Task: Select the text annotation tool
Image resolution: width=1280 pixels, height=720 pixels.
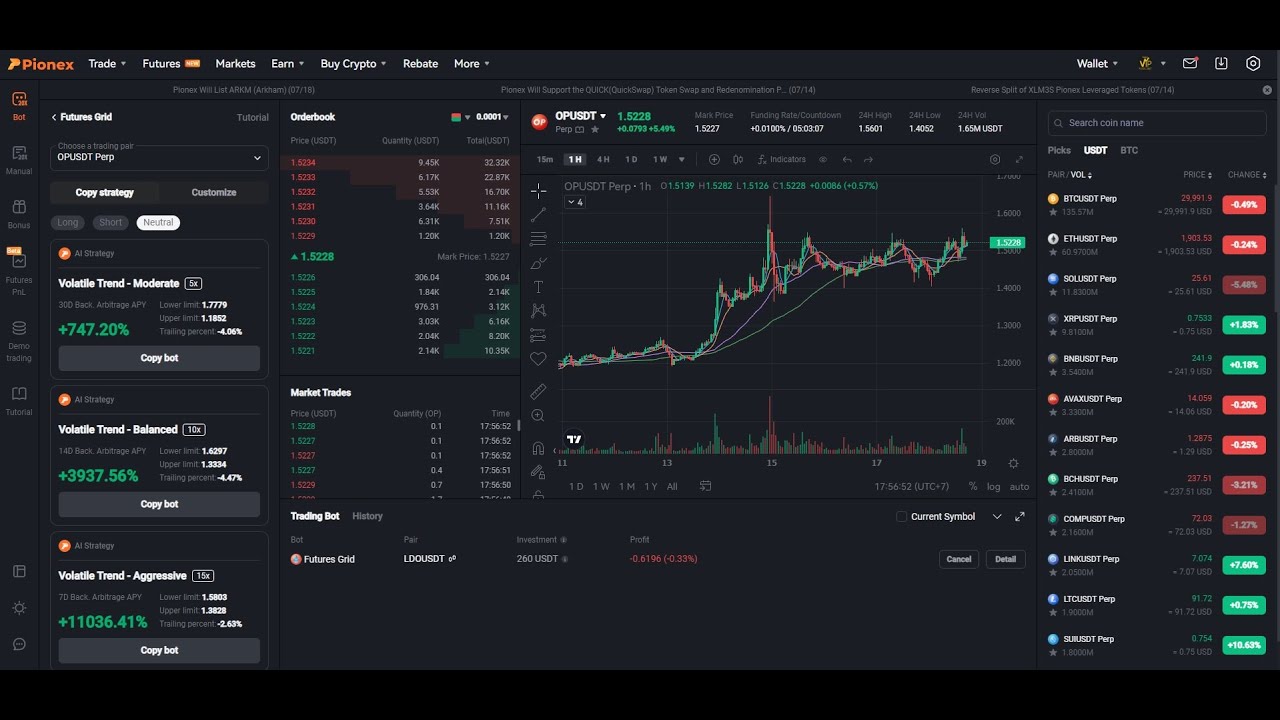Action: pos(538,287)
